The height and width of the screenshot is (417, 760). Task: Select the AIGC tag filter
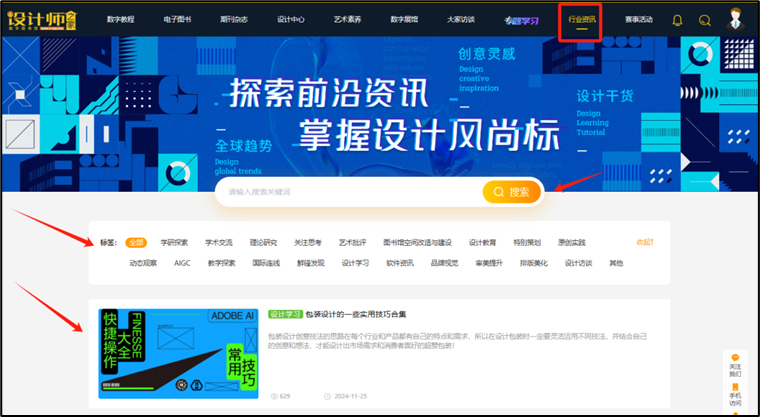(182, 263)
